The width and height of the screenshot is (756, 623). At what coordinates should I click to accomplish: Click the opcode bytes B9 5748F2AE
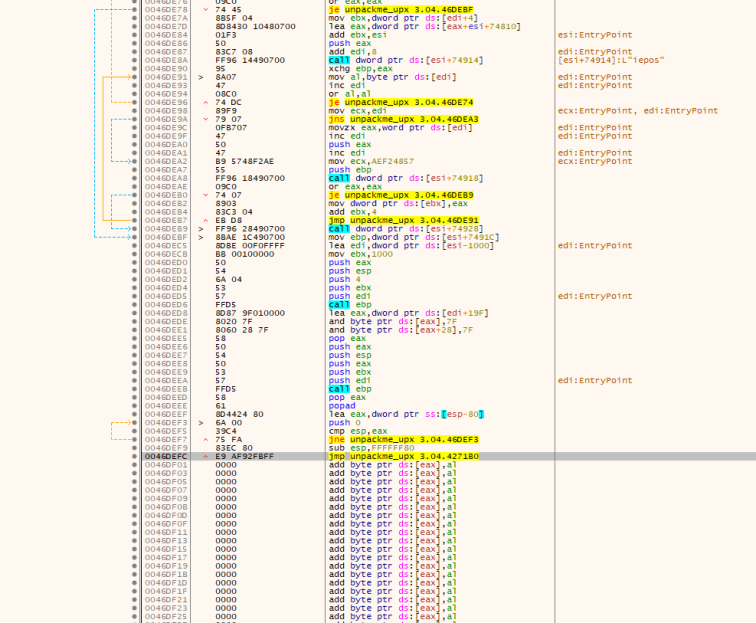pyautogui.click(x=244, y=161)
